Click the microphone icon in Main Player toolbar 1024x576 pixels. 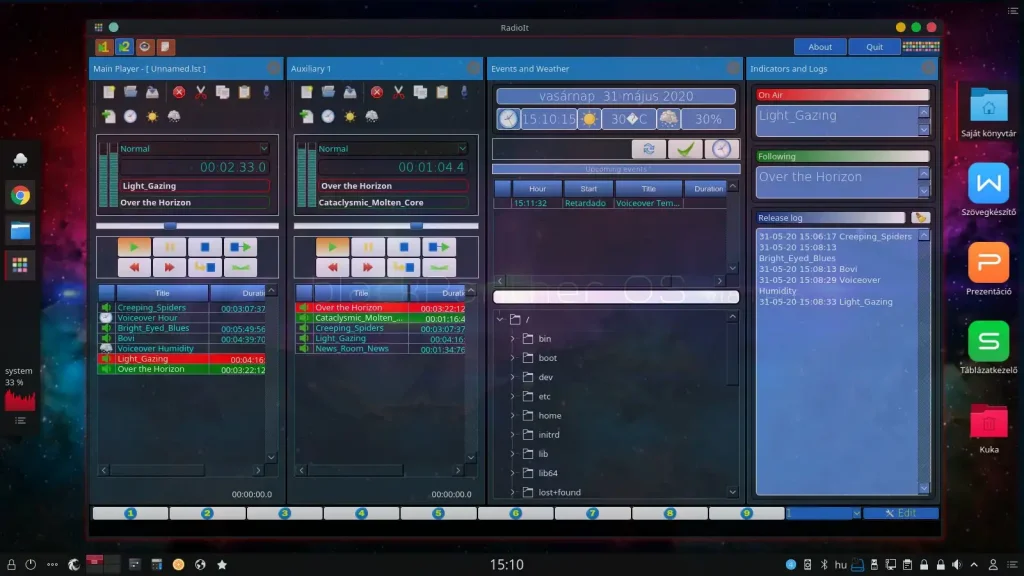click(x=266, y=92)
